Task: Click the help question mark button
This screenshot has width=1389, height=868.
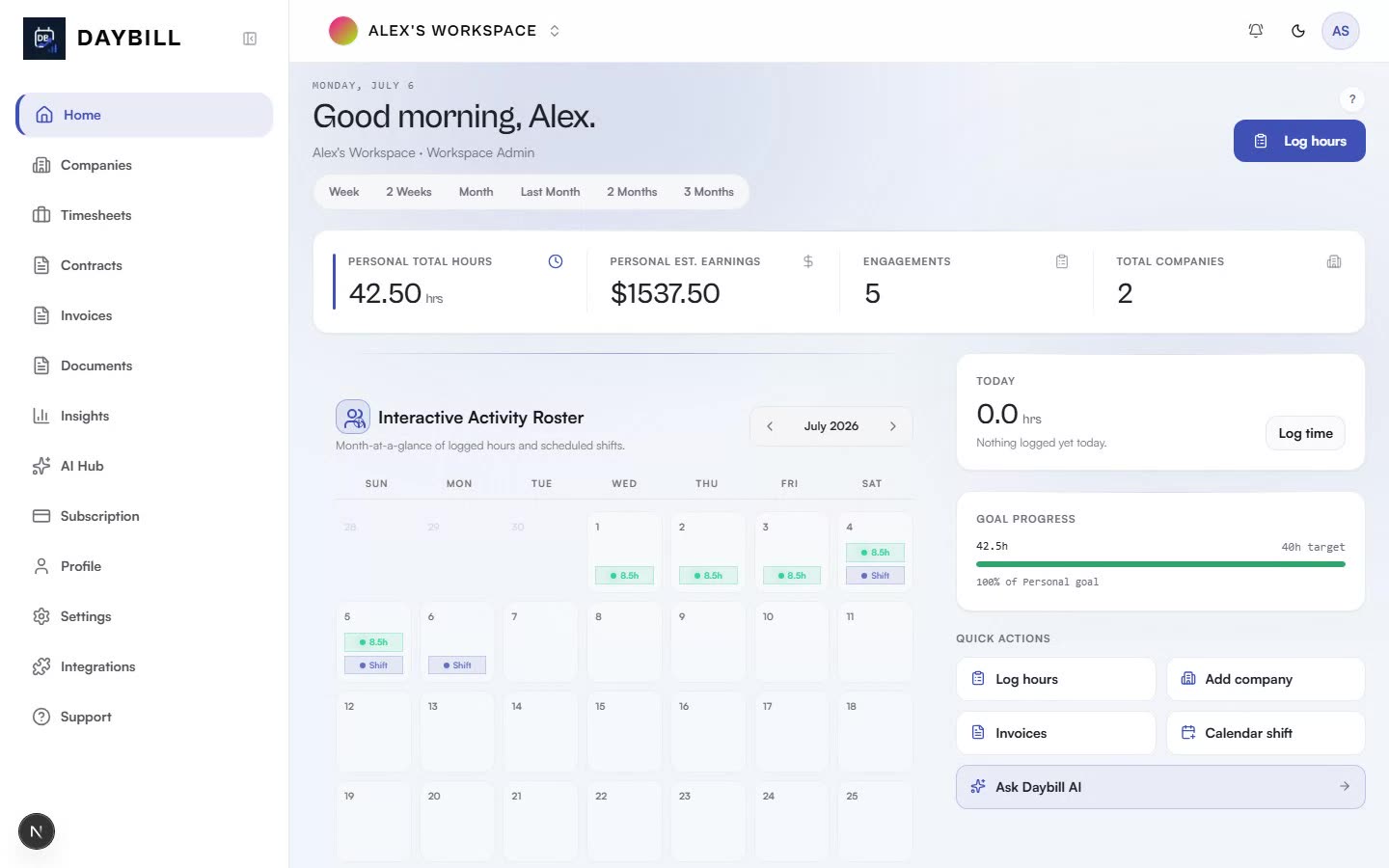Action: coord(1352,98)
